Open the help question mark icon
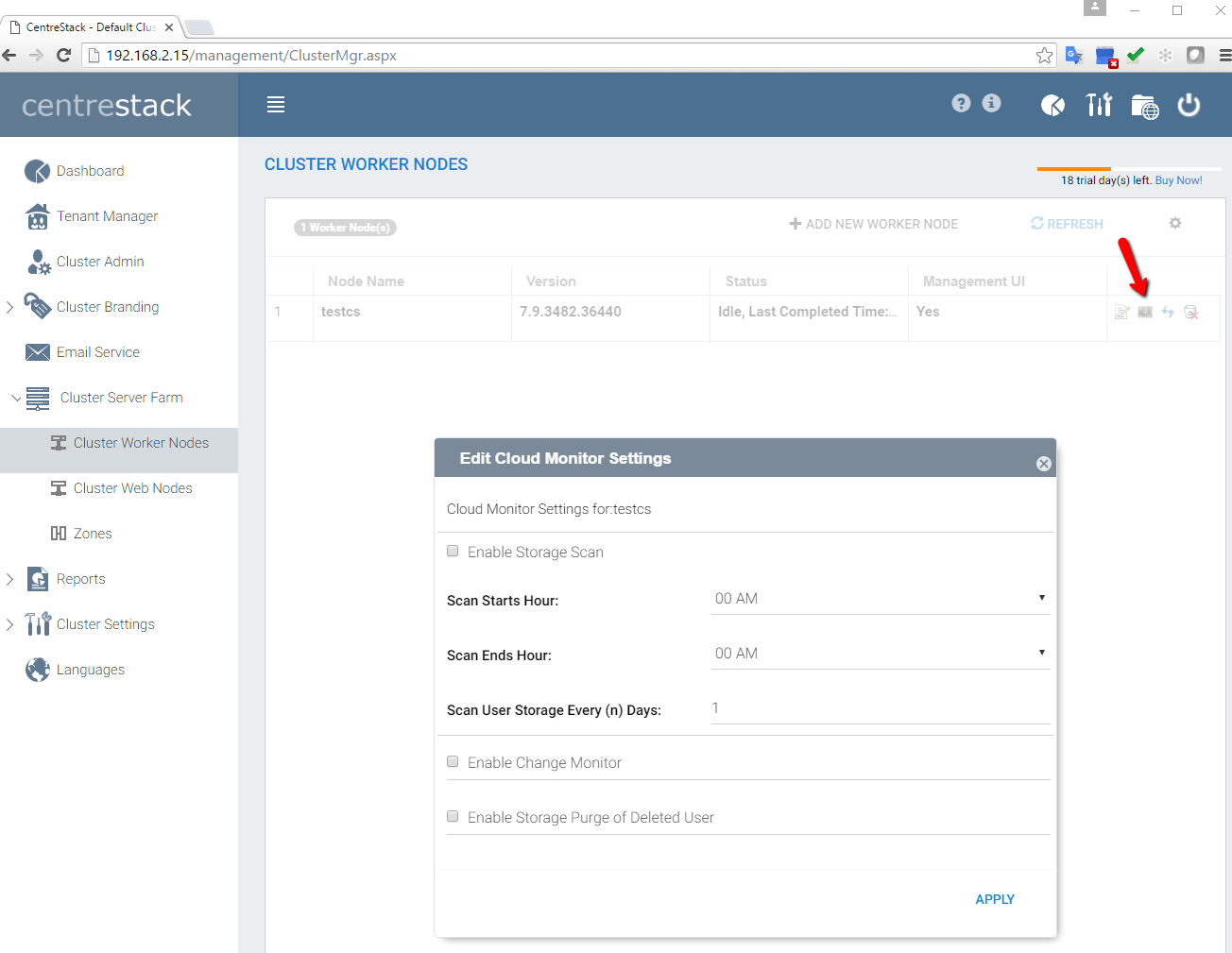Viewport: 1232px width, 953px height. [961, 103]
